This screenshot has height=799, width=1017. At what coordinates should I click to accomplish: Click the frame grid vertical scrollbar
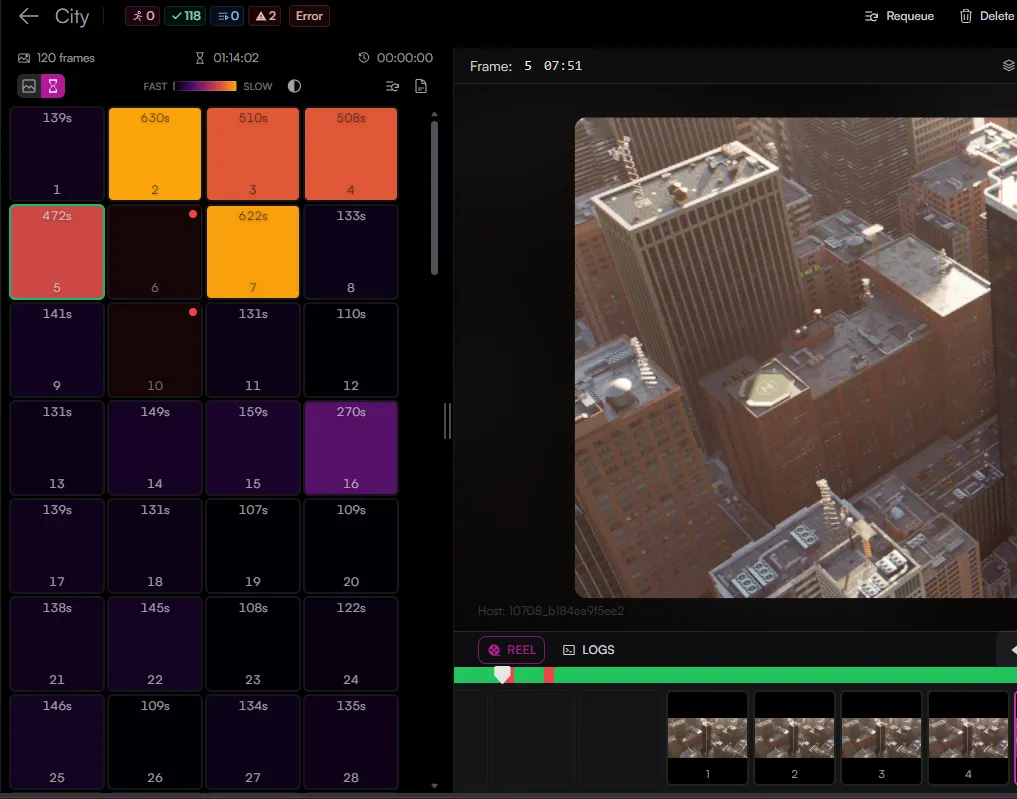pyautogui.click(x=435, y=198)
